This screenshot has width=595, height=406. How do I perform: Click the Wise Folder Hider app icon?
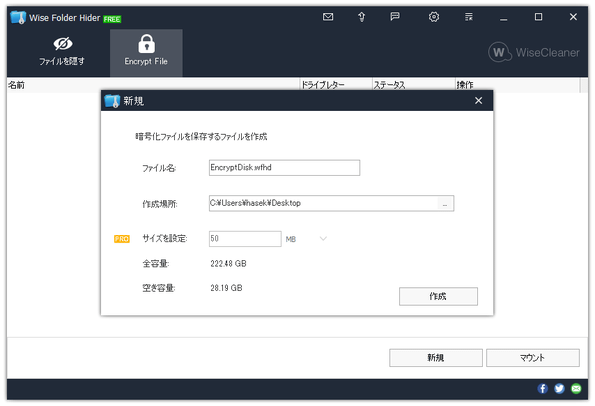click(18, 17)
